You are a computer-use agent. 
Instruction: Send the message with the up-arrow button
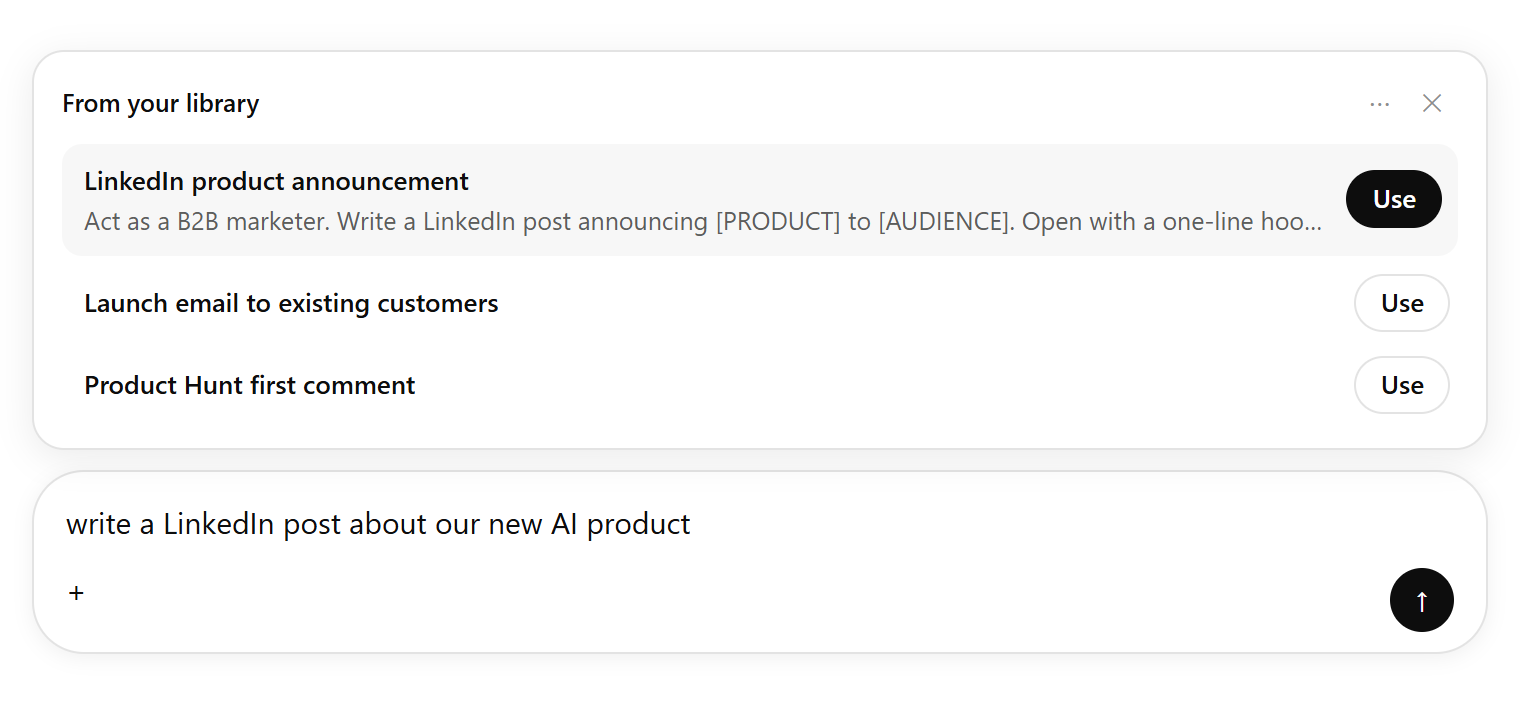click(1422, 600)
